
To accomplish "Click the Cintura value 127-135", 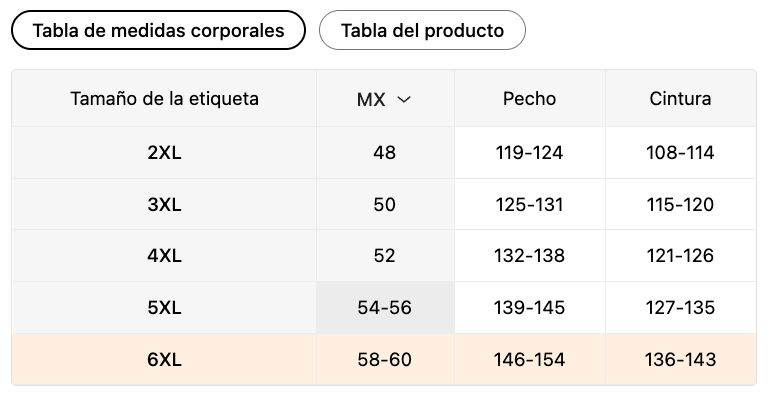I will click(681, 308).
